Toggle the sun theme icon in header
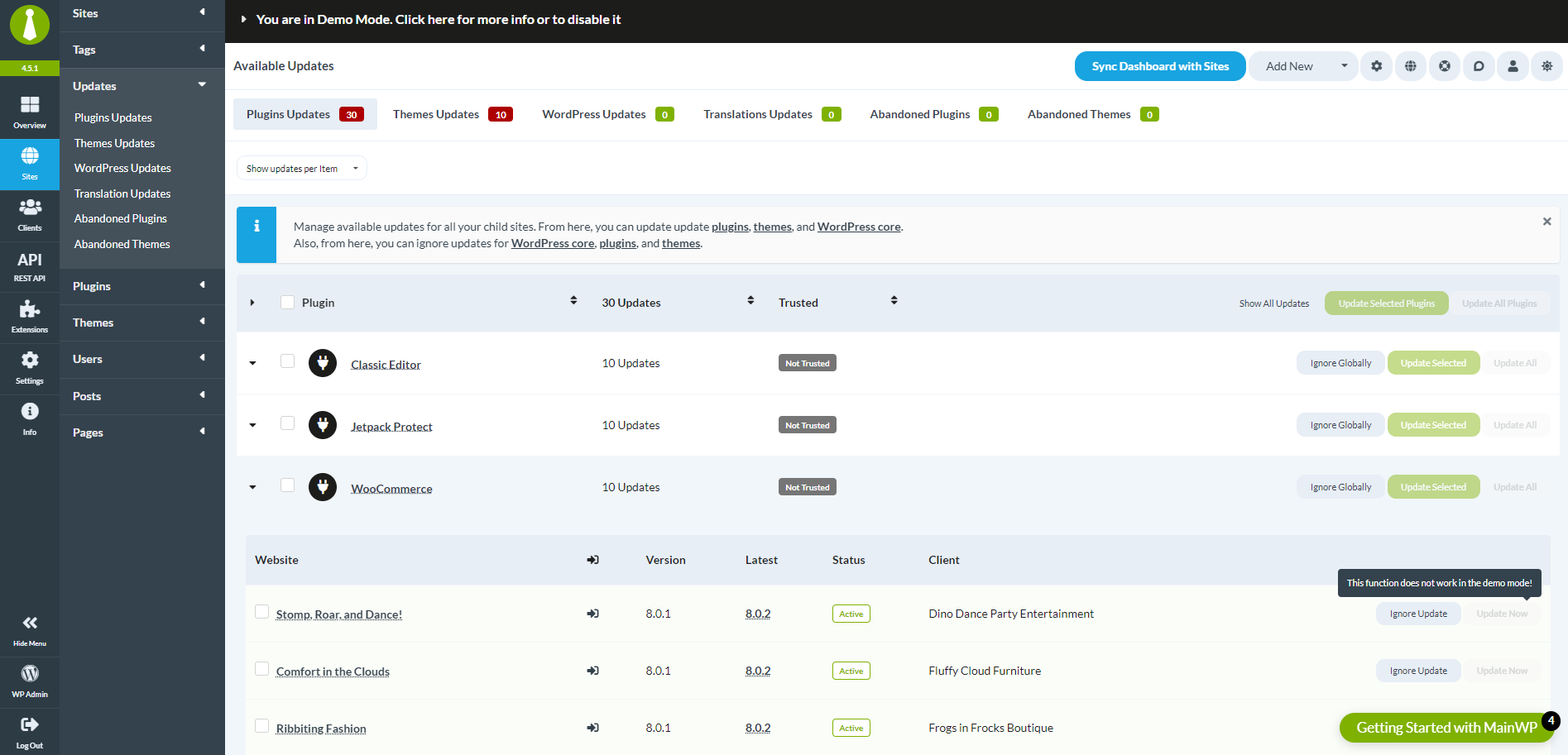 tap(1546, 66)
